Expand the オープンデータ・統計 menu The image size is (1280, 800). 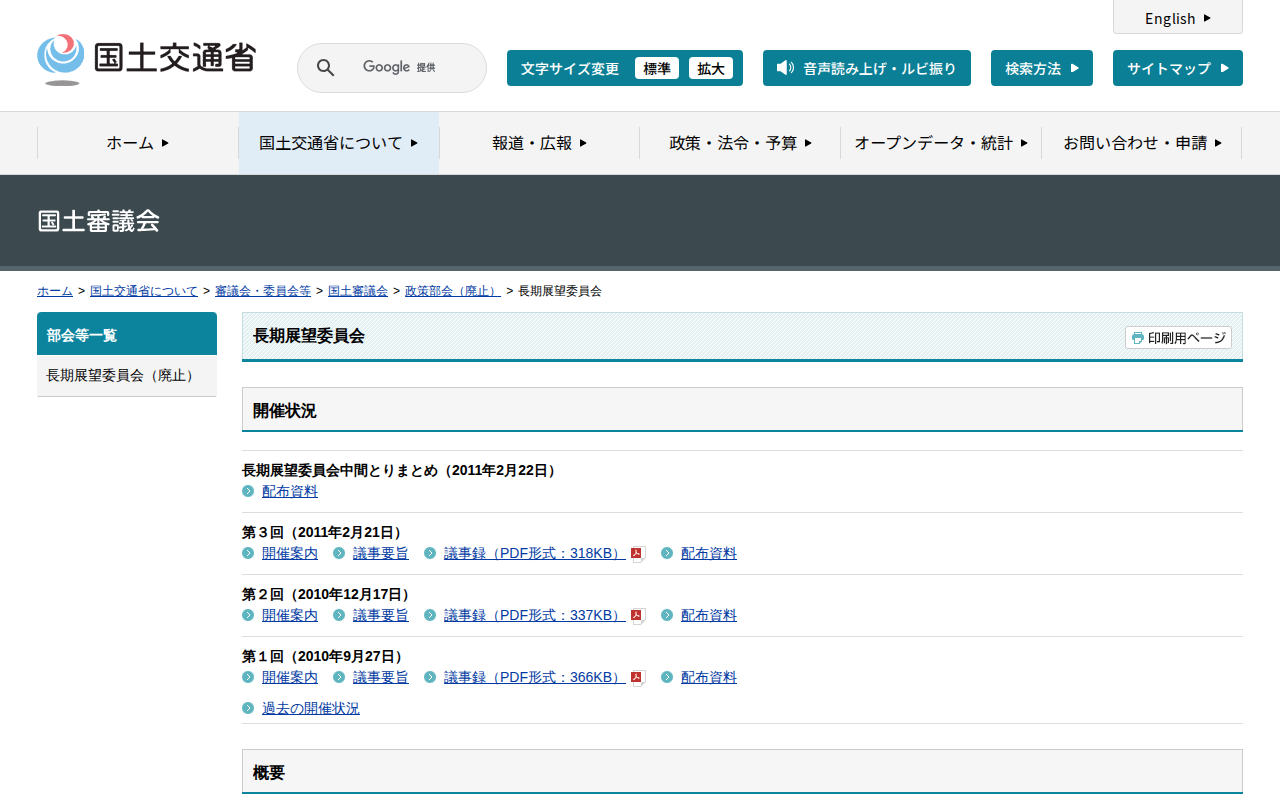[940, 143]
